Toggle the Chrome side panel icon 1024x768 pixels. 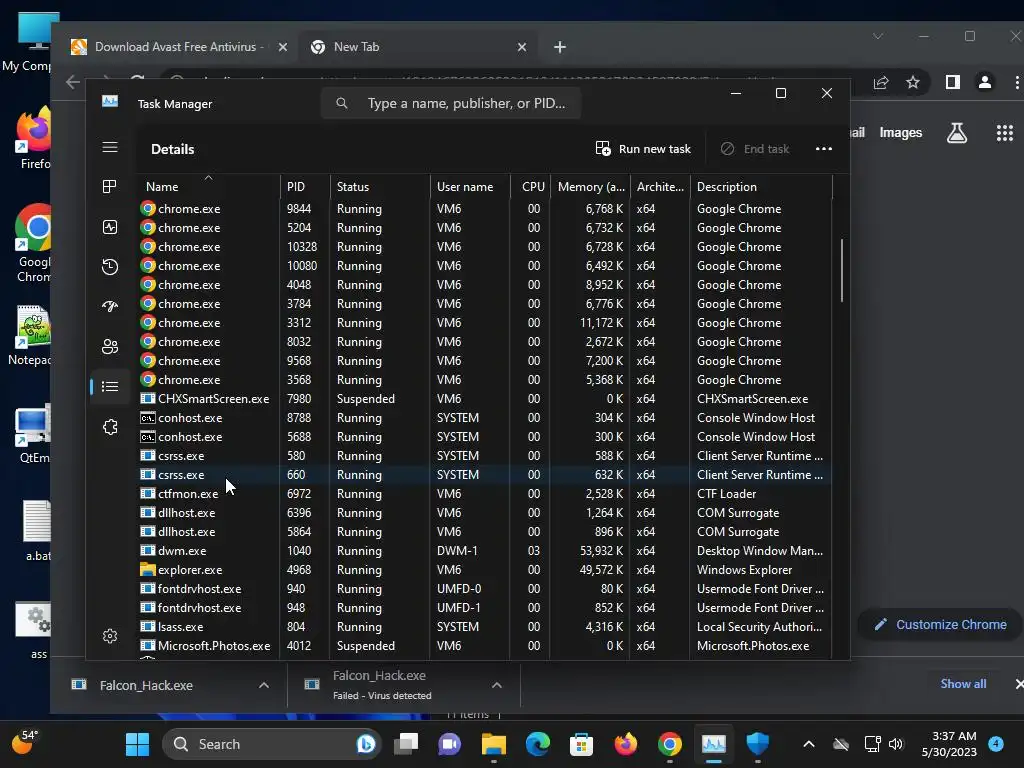953,82
